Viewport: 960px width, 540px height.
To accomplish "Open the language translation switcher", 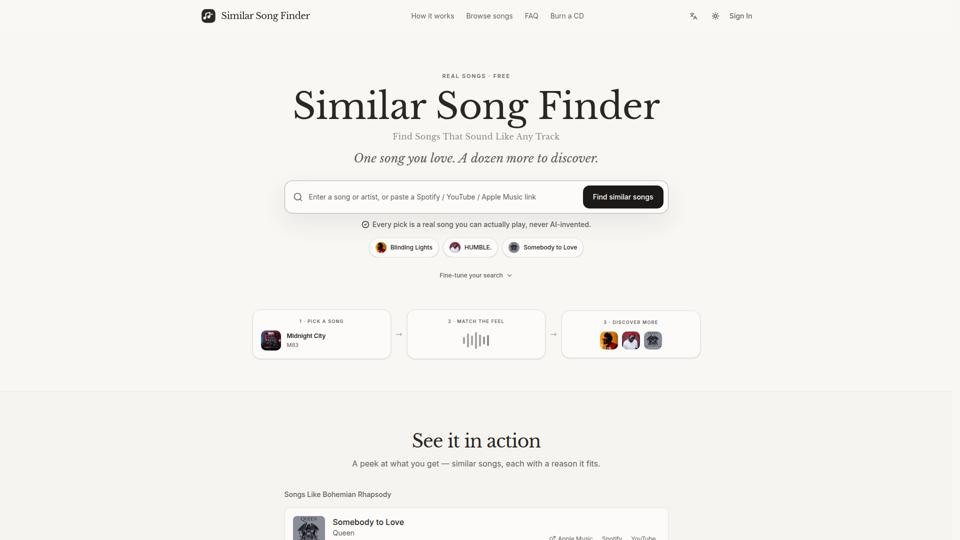I will click(693, 17).
